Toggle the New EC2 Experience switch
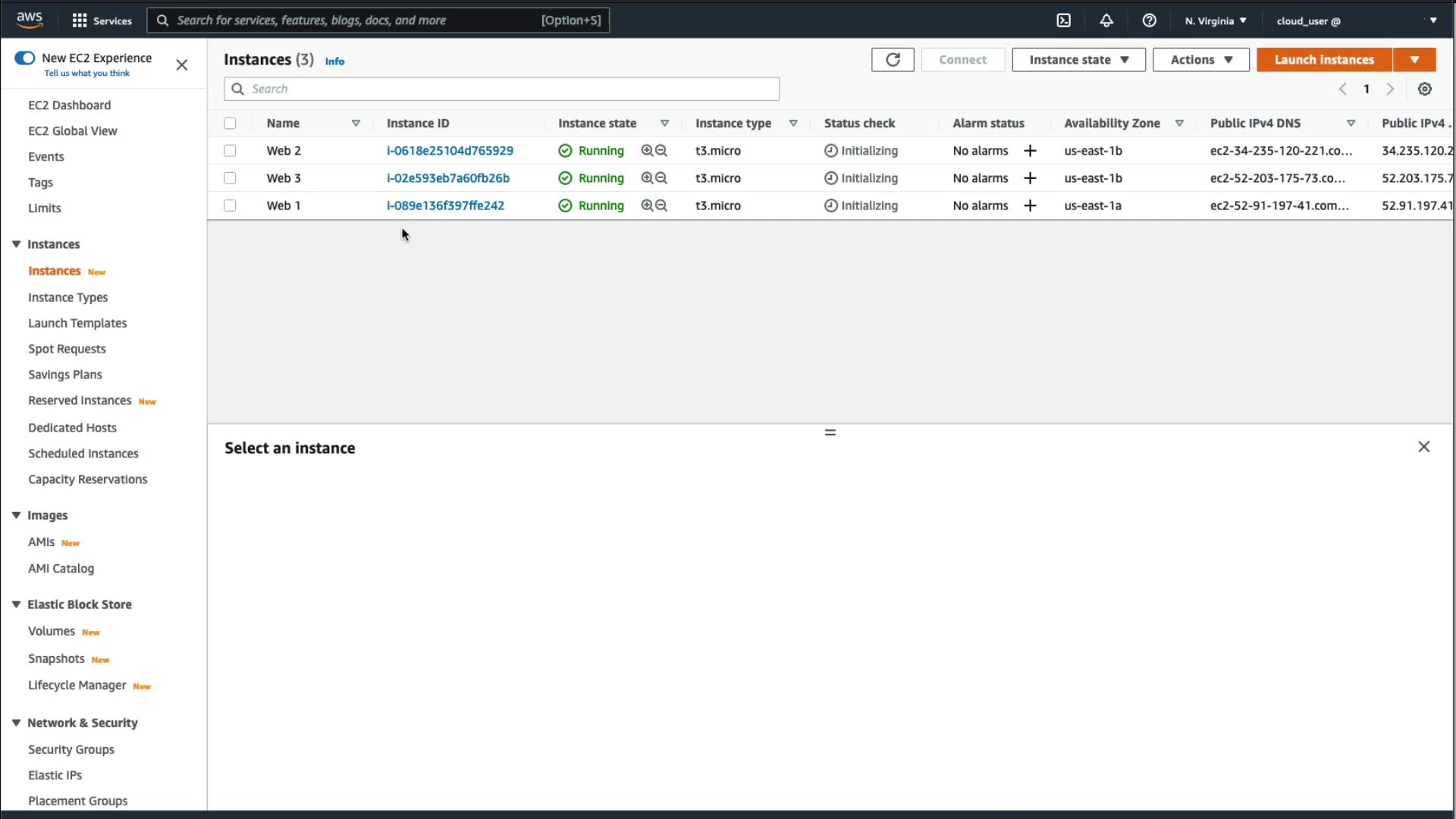1456x819 pixels. [25, 58]
